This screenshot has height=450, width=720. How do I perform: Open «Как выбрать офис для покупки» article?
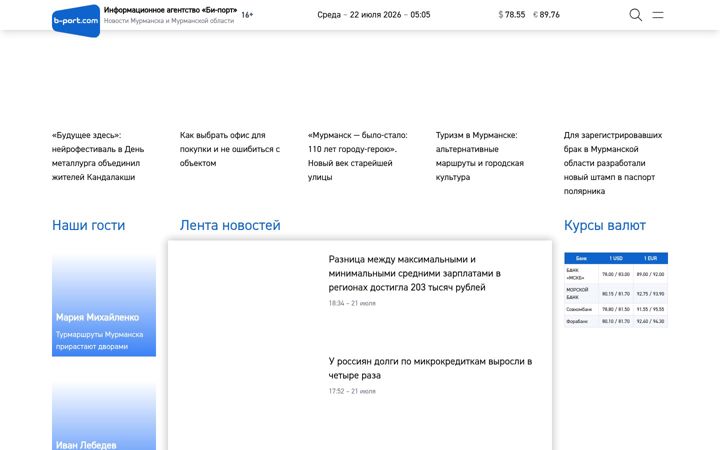coord(230,149)
